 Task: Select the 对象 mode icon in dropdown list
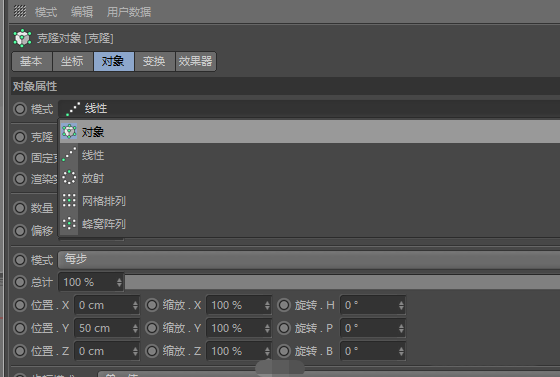[69, 131]
